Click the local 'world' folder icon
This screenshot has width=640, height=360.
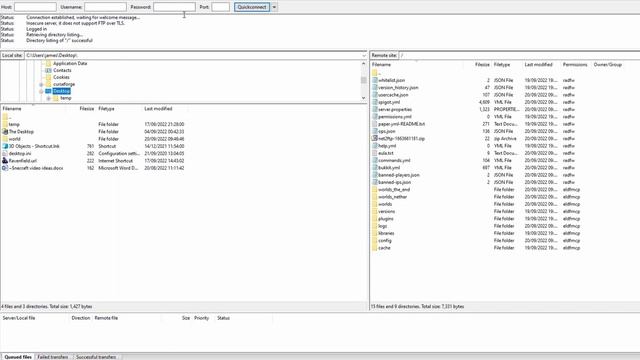point(5,139)
